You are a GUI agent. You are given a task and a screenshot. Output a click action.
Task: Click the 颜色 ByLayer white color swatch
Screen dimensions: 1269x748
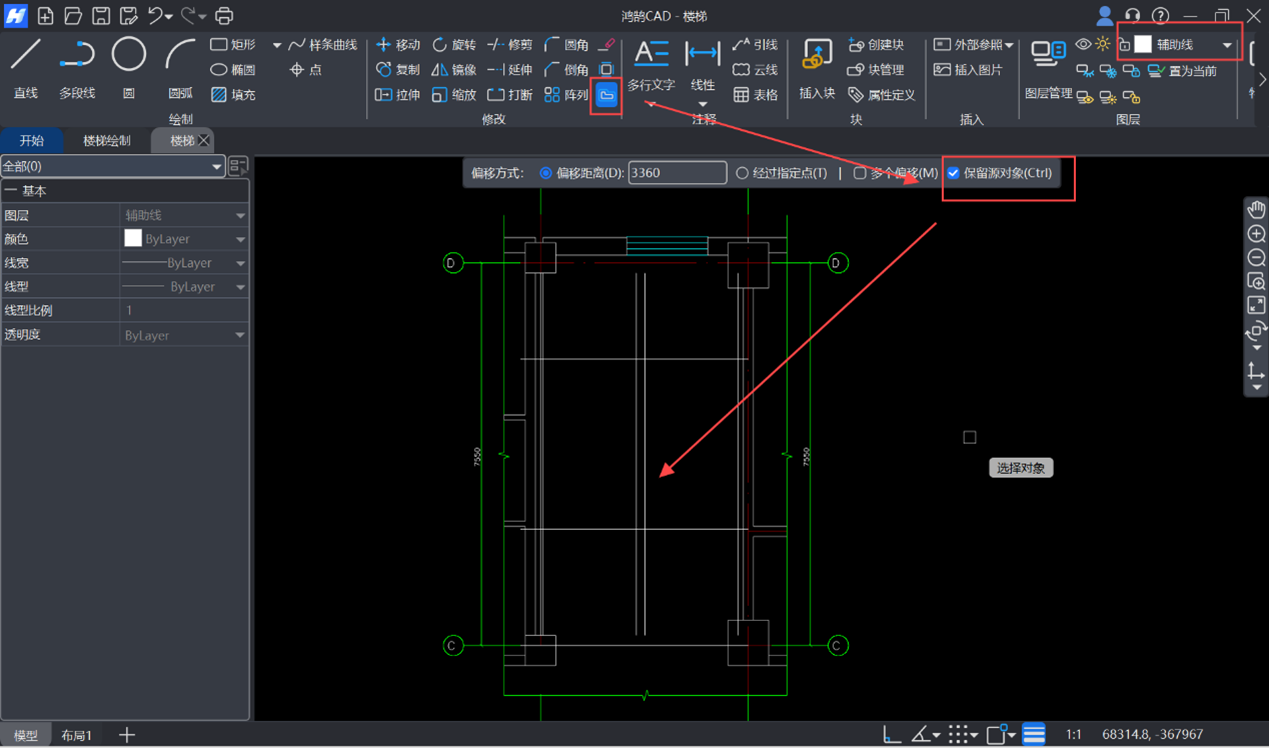pyautogui.click(x=133, y=239)
